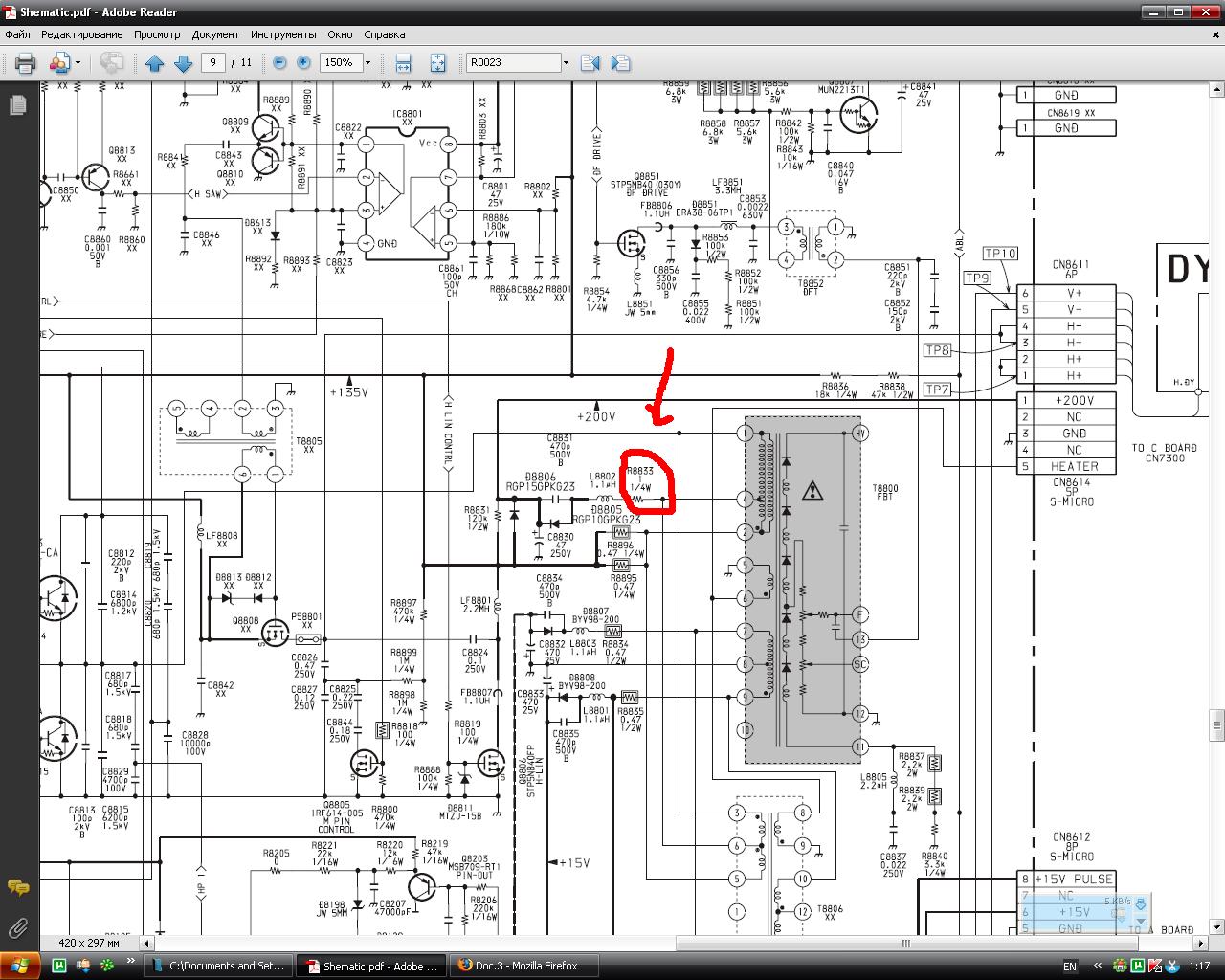1225x980 pixels.
Task: Select the Fit Page view icon
Action: 437,63
